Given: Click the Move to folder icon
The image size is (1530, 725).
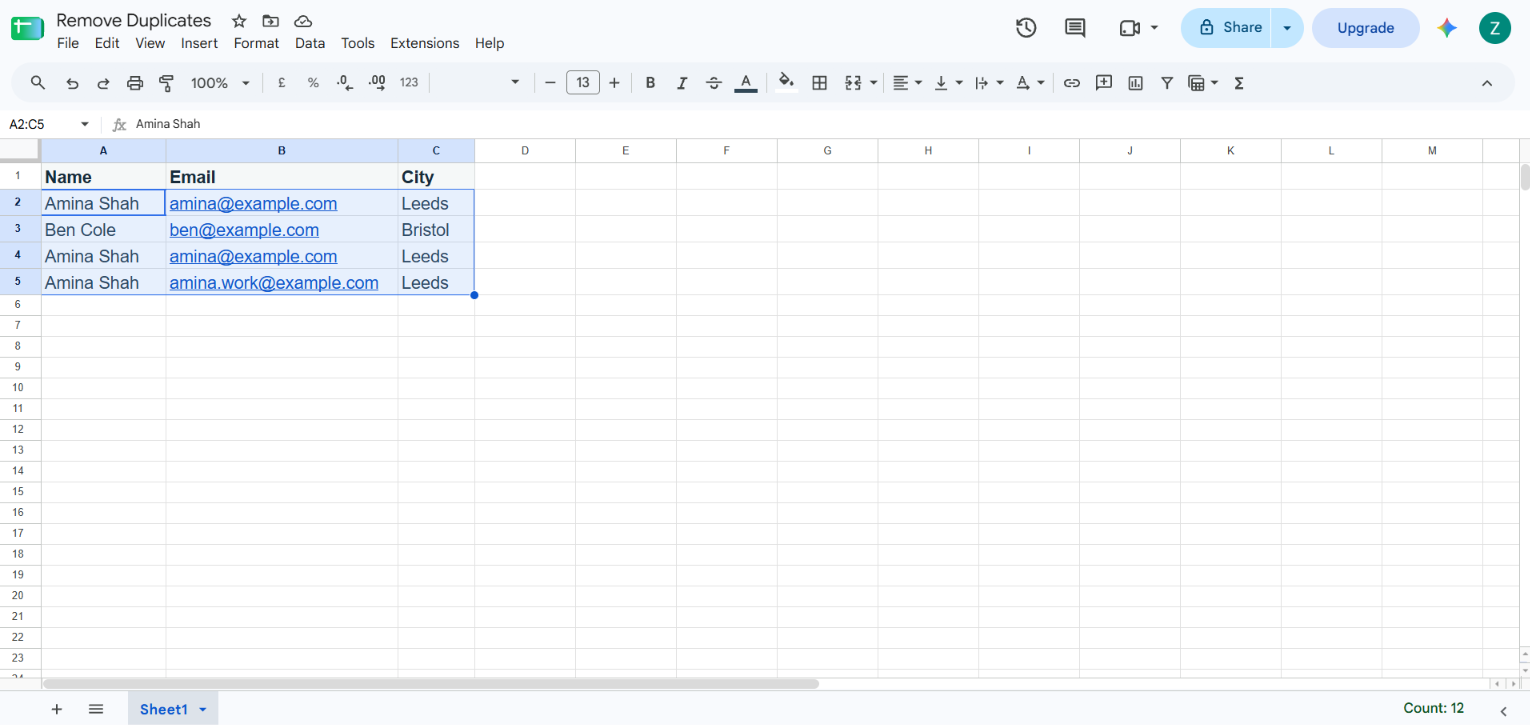Looking at the screenshot, I should coord(270,21).
